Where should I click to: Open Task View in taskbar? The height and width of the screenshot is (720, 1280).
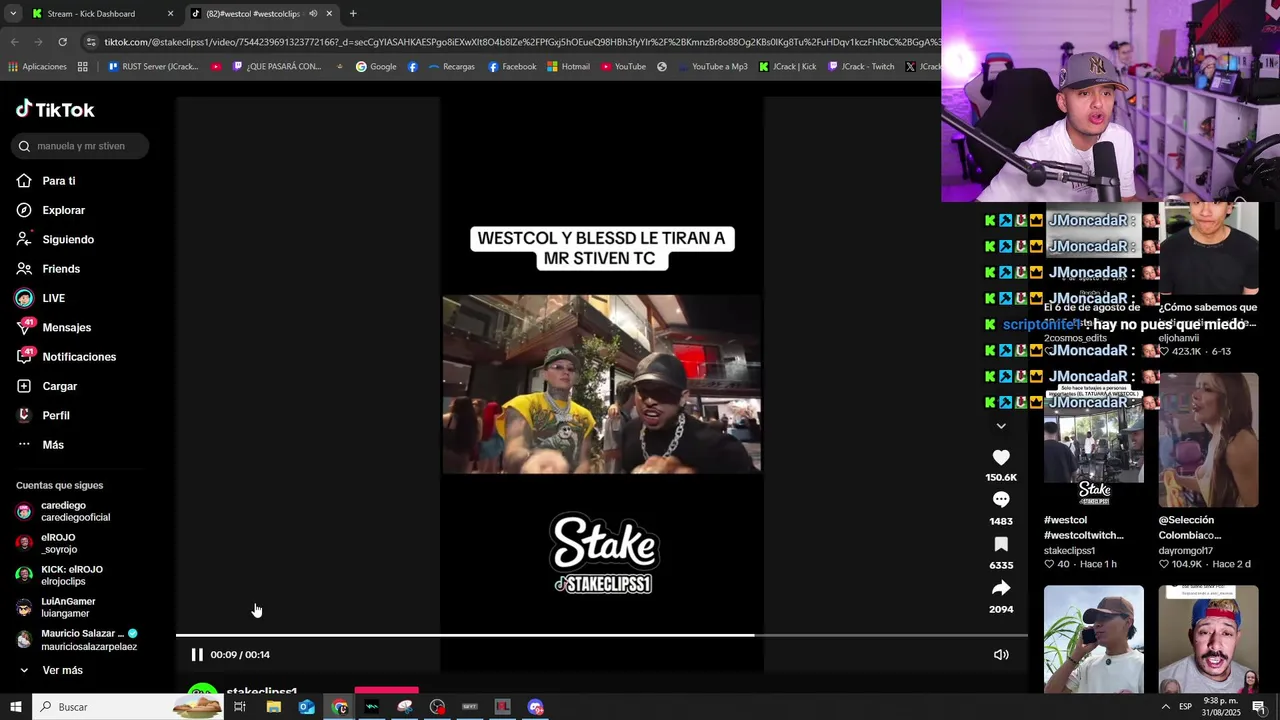[x=240, y=707]
